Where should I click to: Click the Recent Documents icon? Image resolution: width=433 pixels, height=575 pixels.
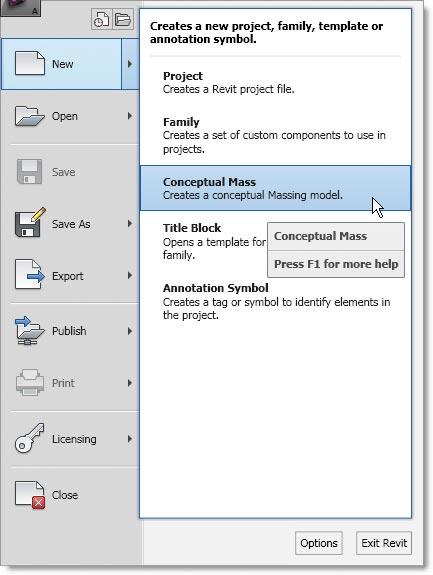point(101,19)
